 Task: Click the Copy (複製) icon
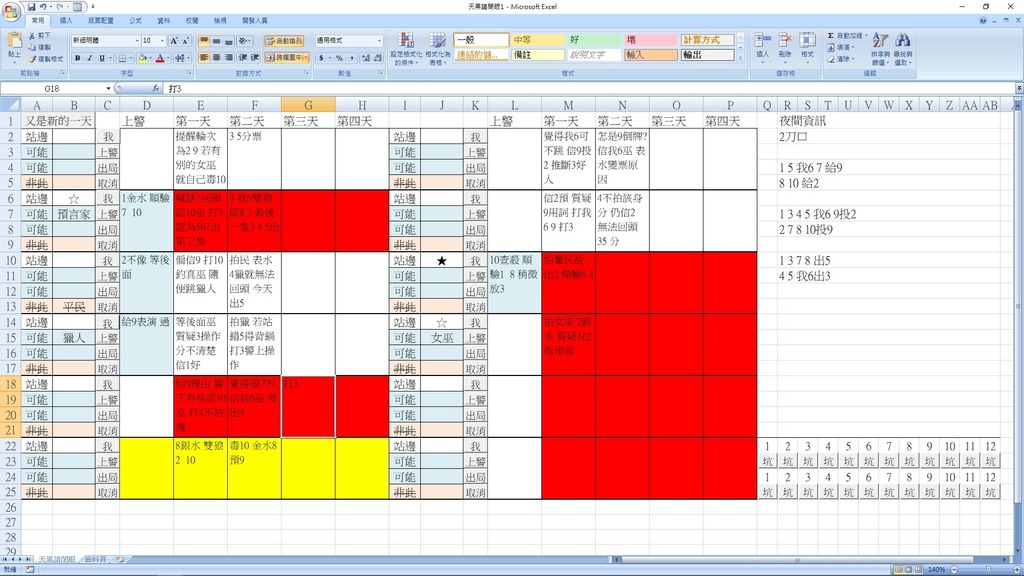point(32,47)
